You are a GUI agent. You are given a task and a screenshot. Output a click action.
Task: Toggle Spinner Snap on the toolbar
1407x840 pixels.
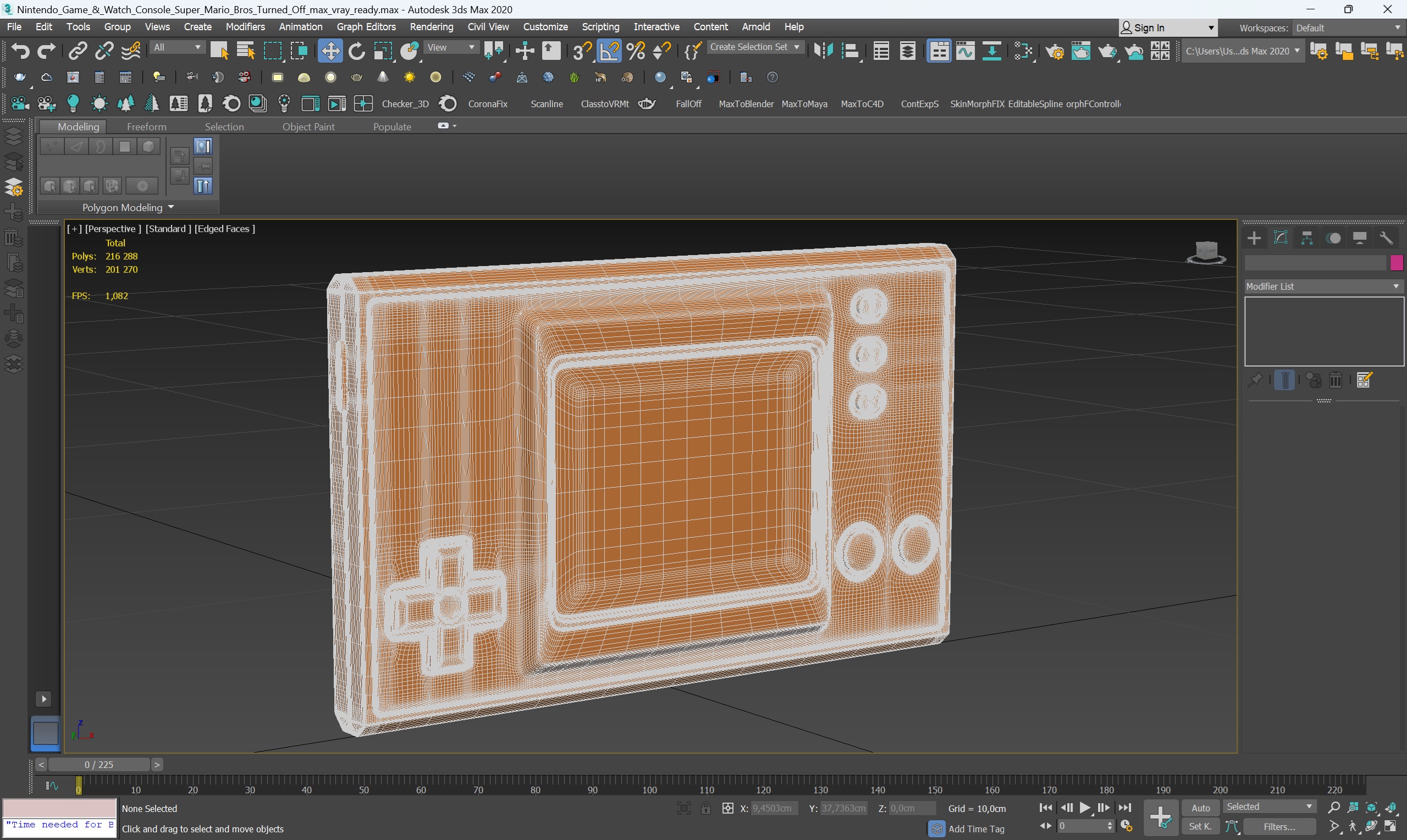click(x=661, y=51)
